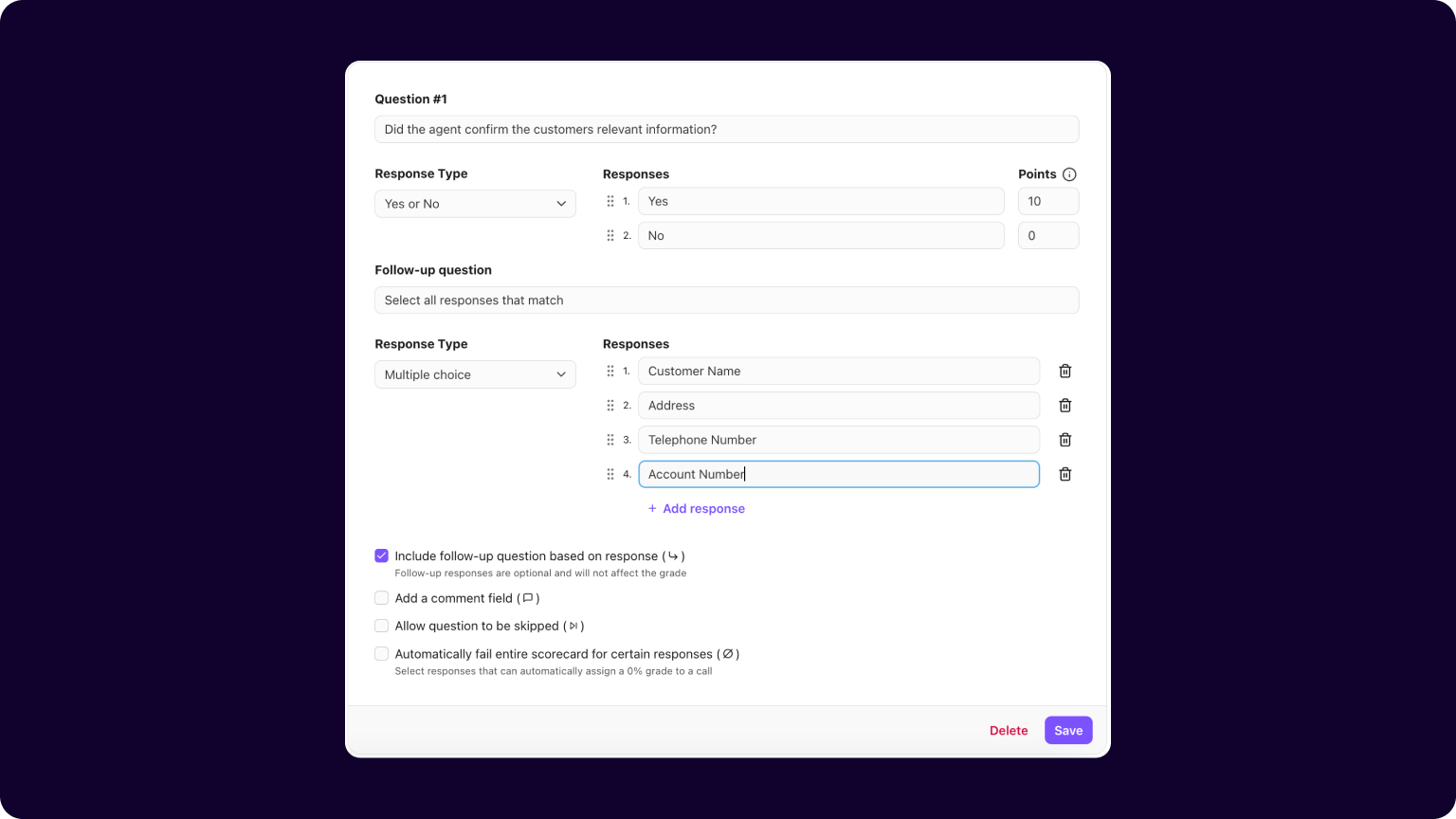The image size is (1456, 819).
Task: Save the scorecard question
Action: click(x=1067, y=730)
